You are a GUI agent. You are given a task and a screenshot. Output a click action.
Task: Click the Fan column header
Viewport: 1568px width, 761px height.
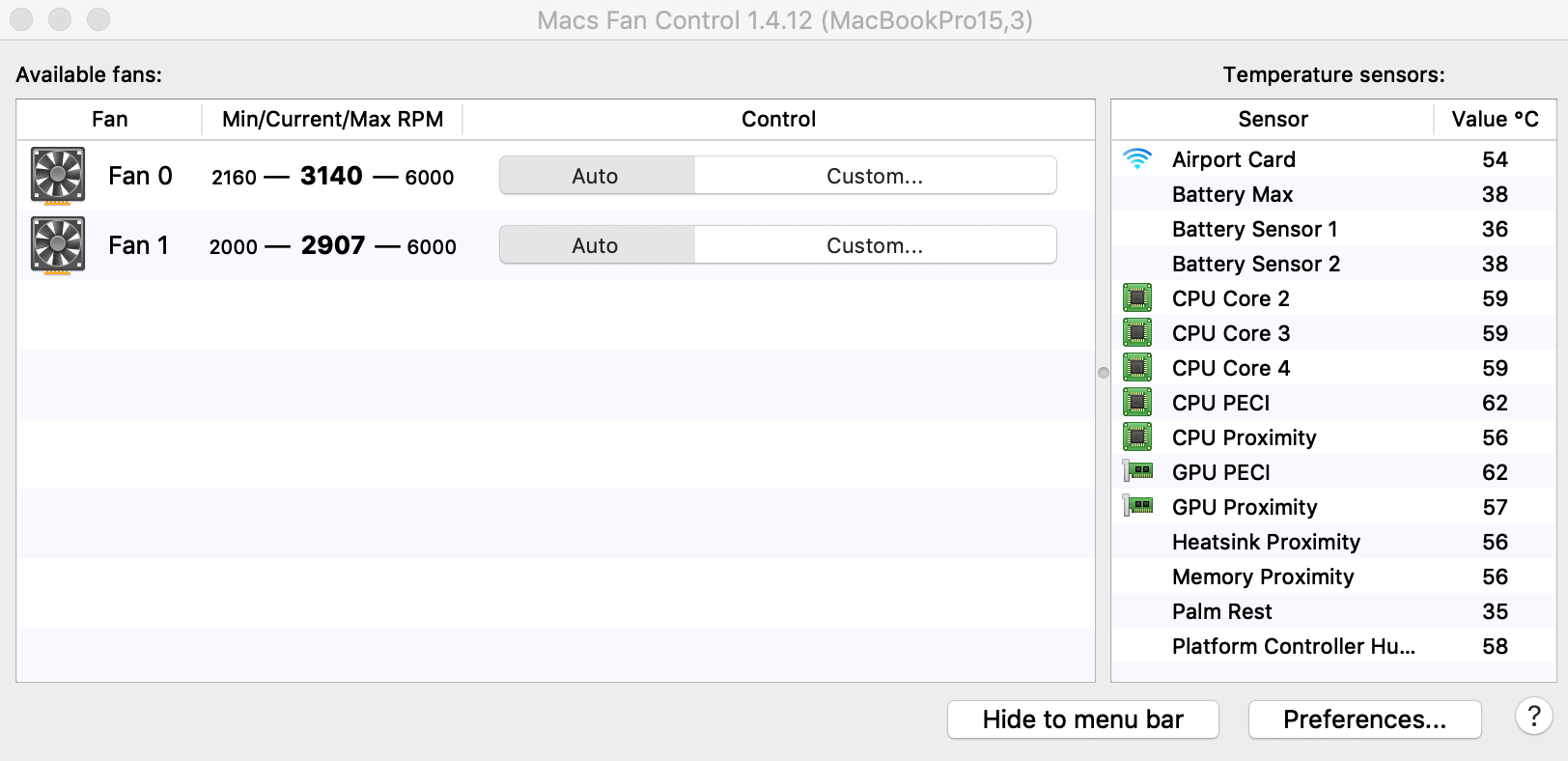(109, 120)
